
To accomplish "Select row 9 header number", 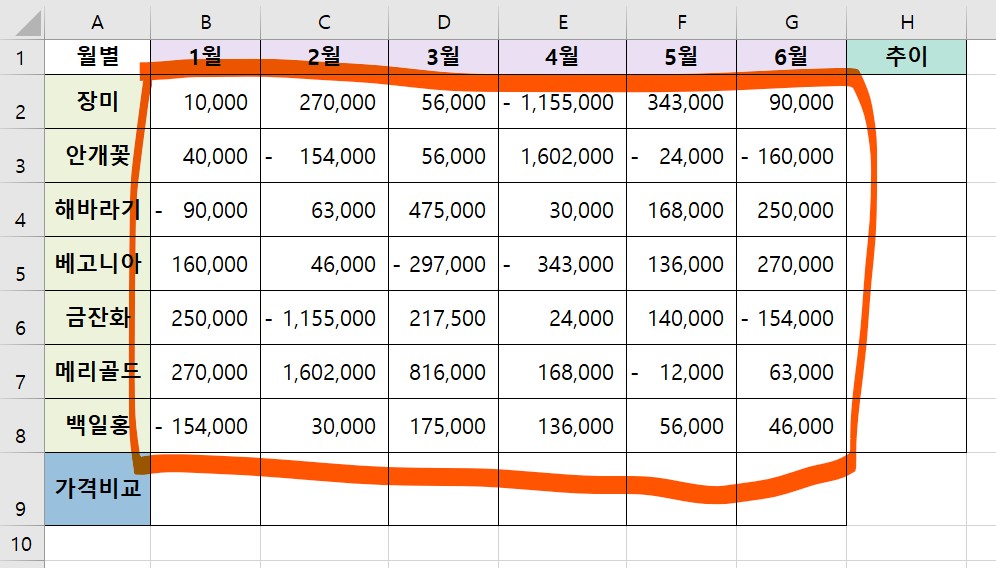I will click(x=22, y=489).
